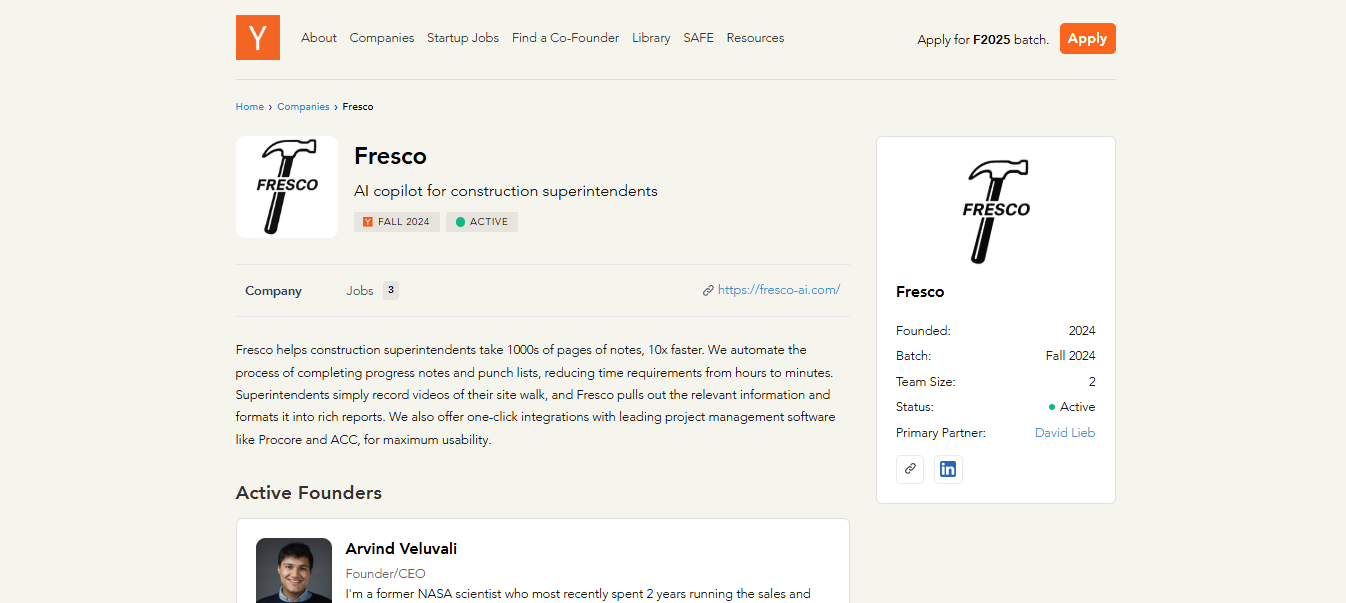Click the Founded value 2024
Image resolution: width=1346 pixels, height=603 pixels.
(x=1082, y=331)
